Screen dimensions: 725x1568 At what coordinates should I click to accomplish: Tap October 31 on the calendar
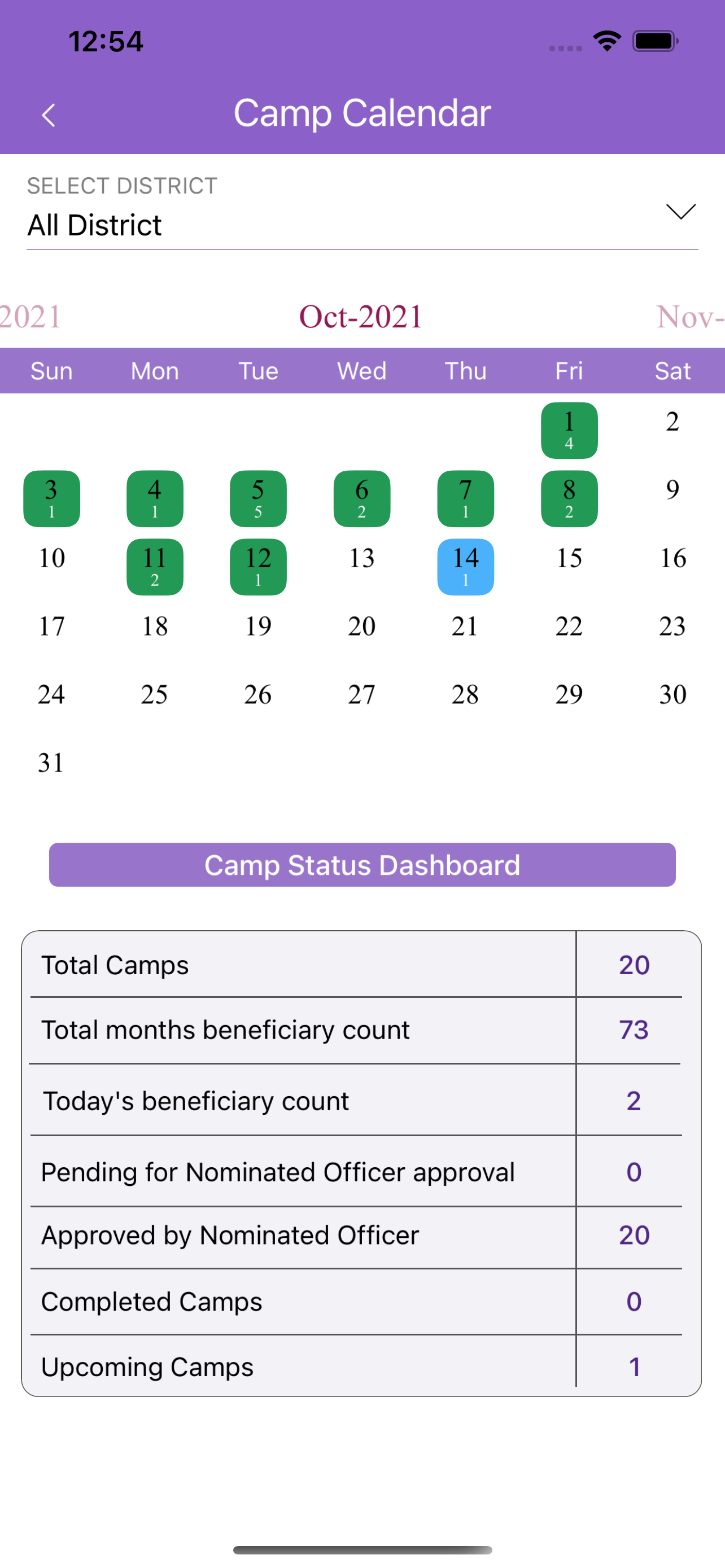(51, 762)
